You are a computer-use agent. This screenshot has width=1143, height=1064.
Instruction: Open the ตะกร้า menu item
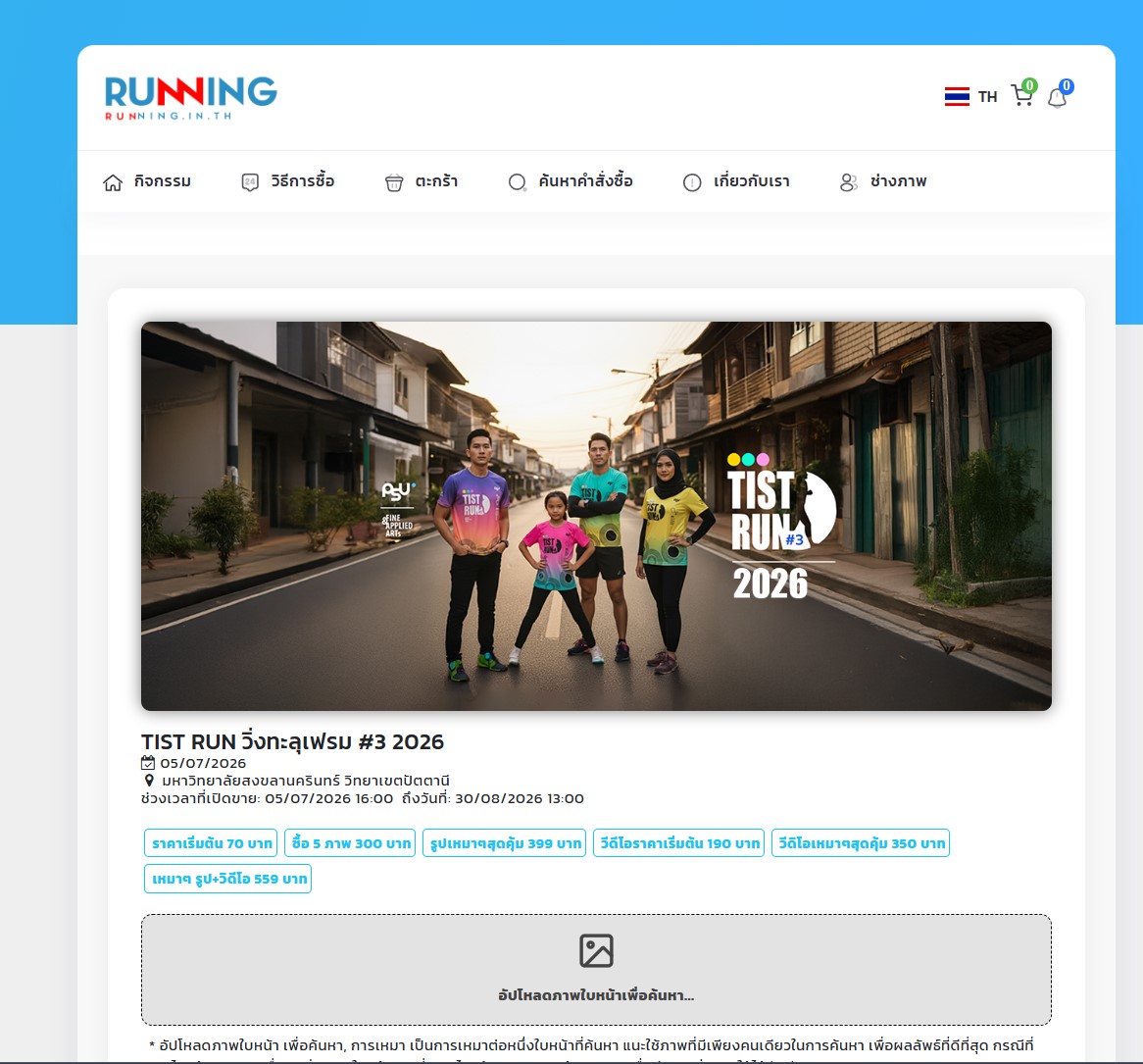(436, 181)
